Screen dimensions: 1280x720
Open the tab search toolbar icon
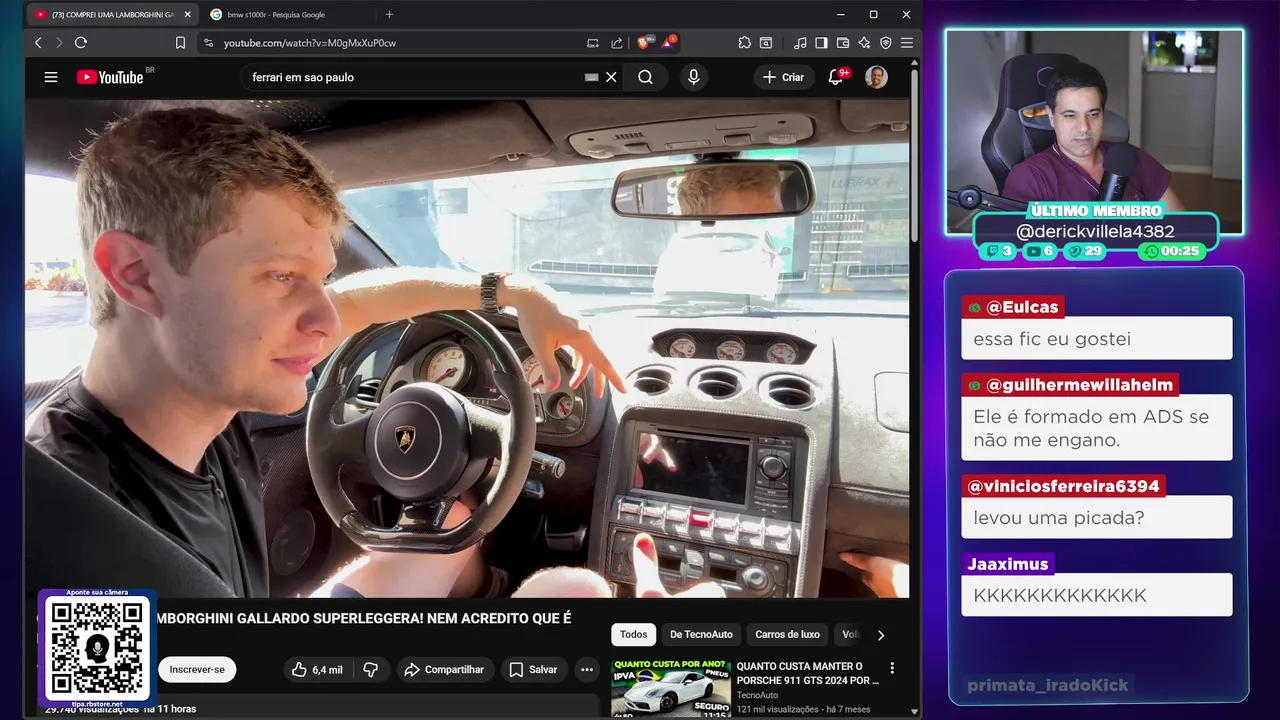[x=766, y=43]
